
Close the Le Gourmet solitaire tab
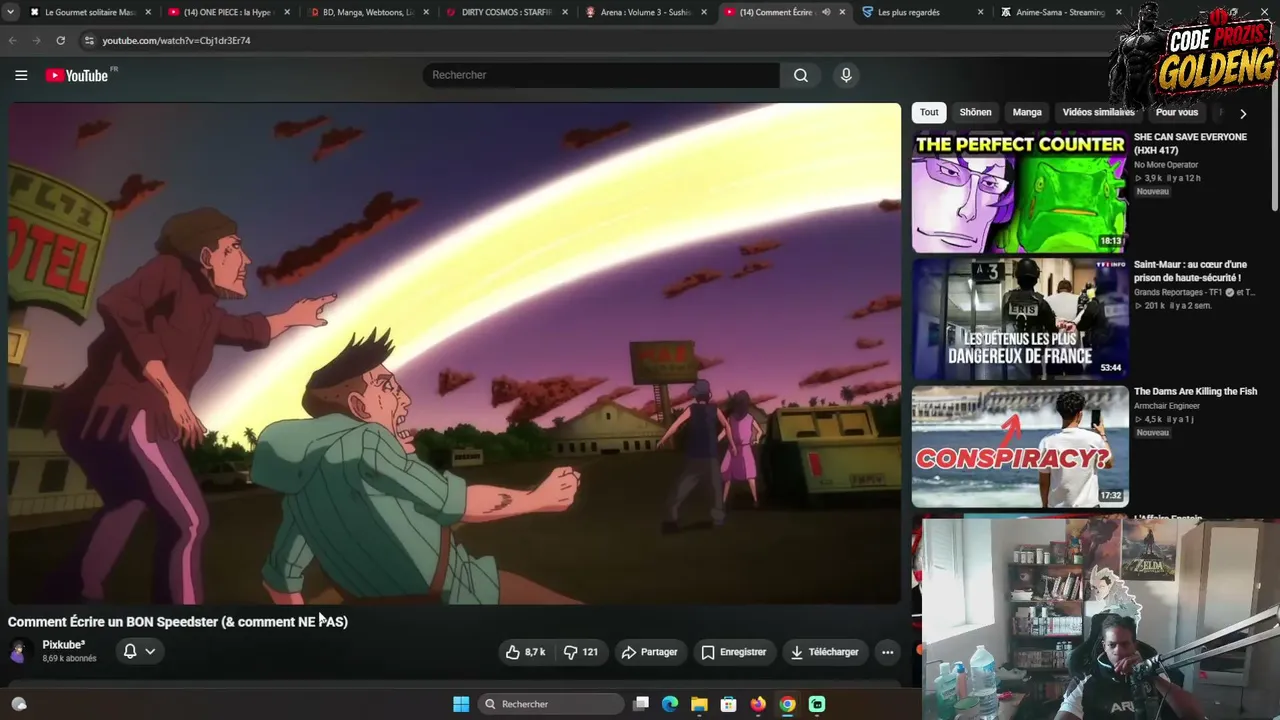[148, 12]
